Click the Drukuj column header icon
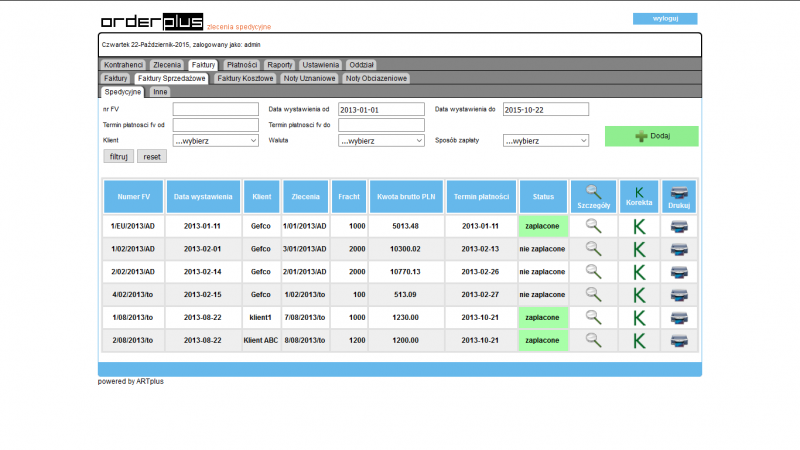This screenshot has width=800, height=450. coord(679,193)
